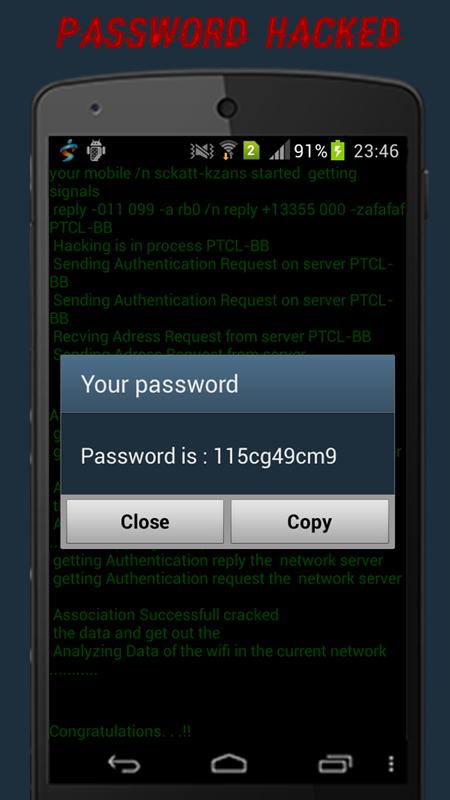Tap the 'Your password' dialog title
The height and width of the screenshot is (800, 450).
(160, 384)
